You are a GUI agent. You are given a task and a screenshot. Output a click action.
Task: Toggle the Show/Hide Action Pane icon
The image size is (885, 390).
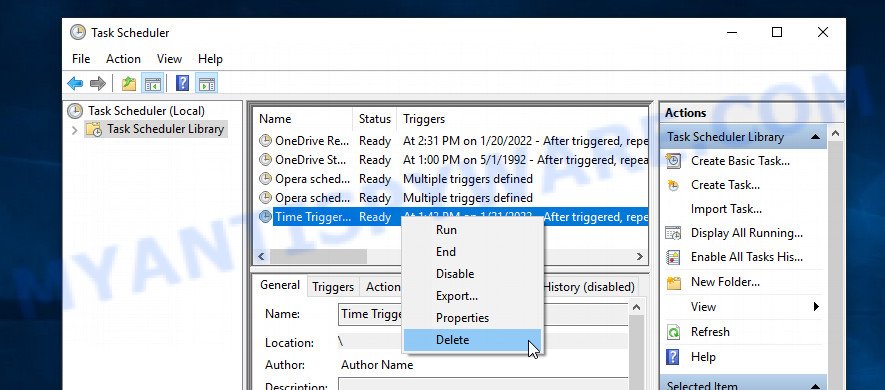(x=207, y=84)
